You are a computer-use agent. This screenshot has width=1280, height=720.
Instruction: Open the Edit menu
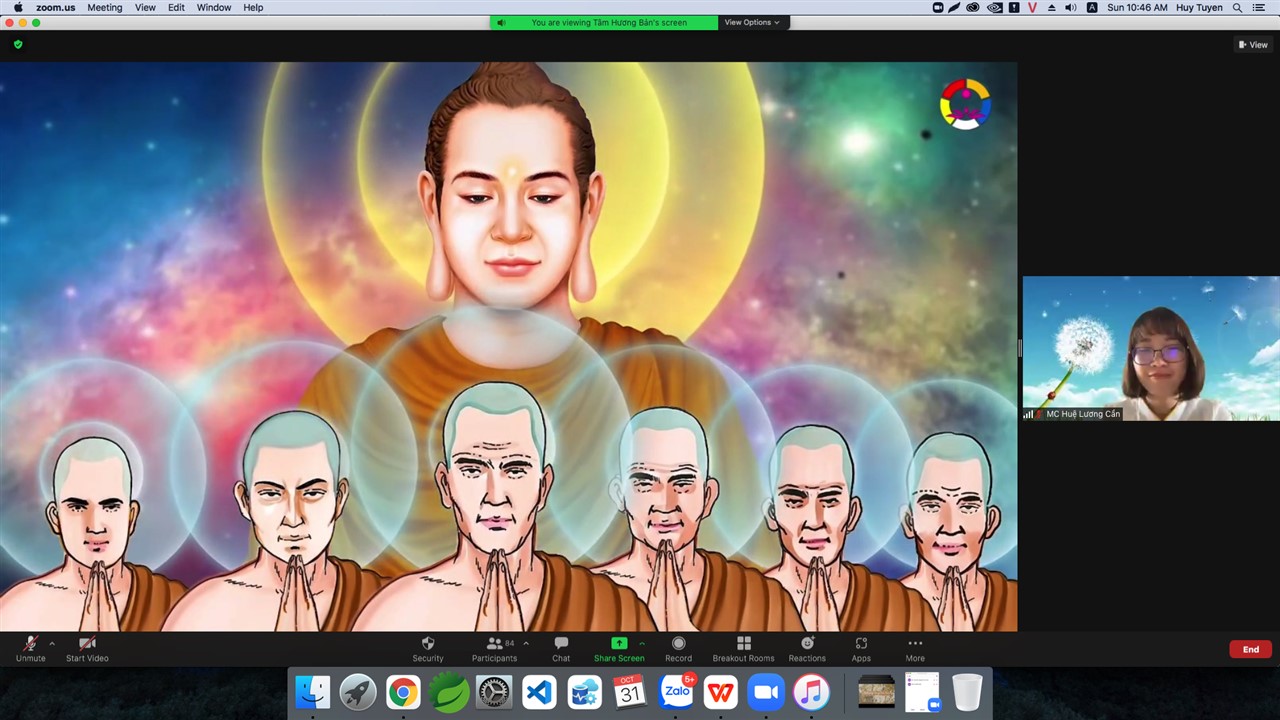(176, 7)
